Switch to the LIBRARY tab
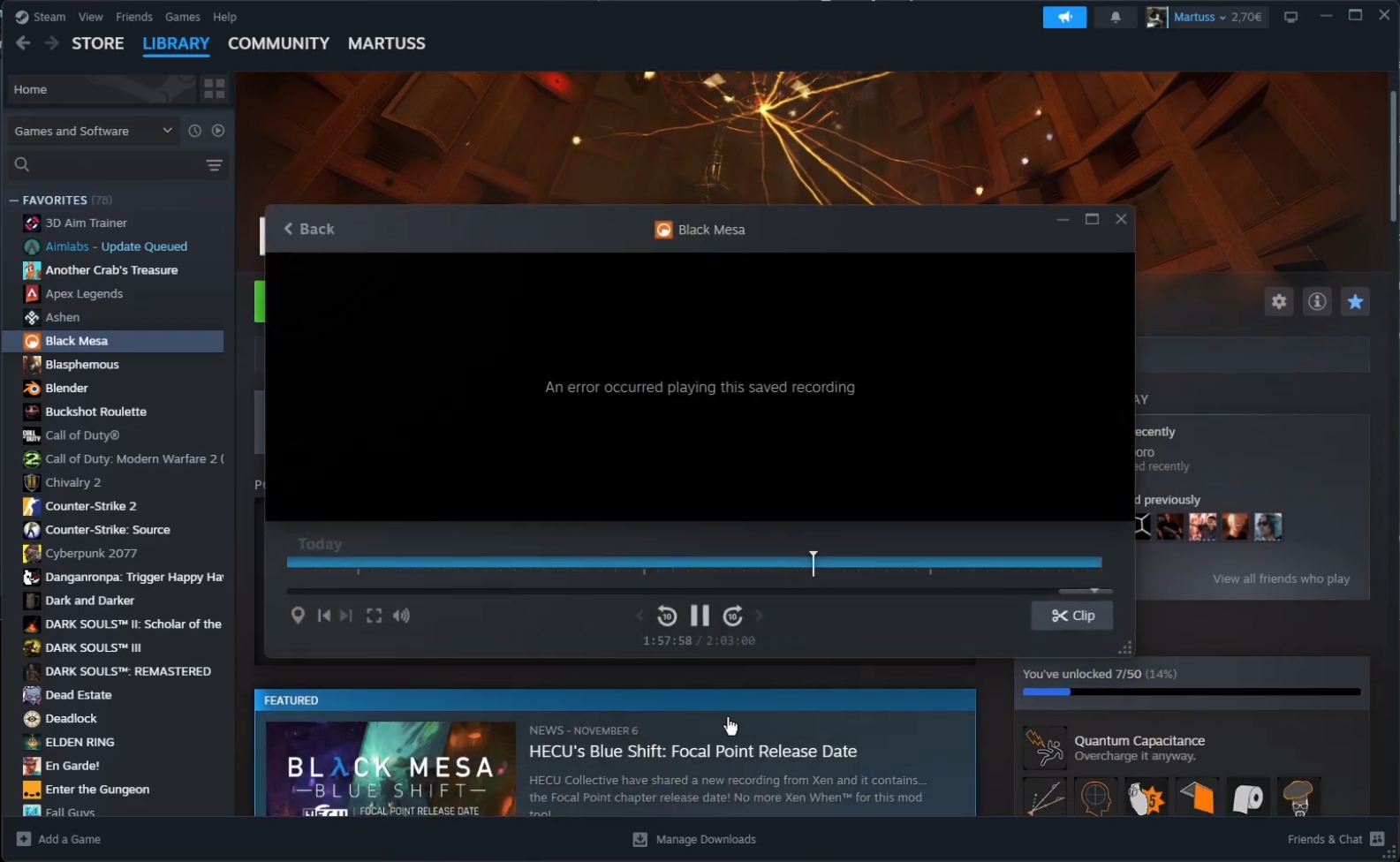This screenshot has width=1400, height=862. point(176,43)
